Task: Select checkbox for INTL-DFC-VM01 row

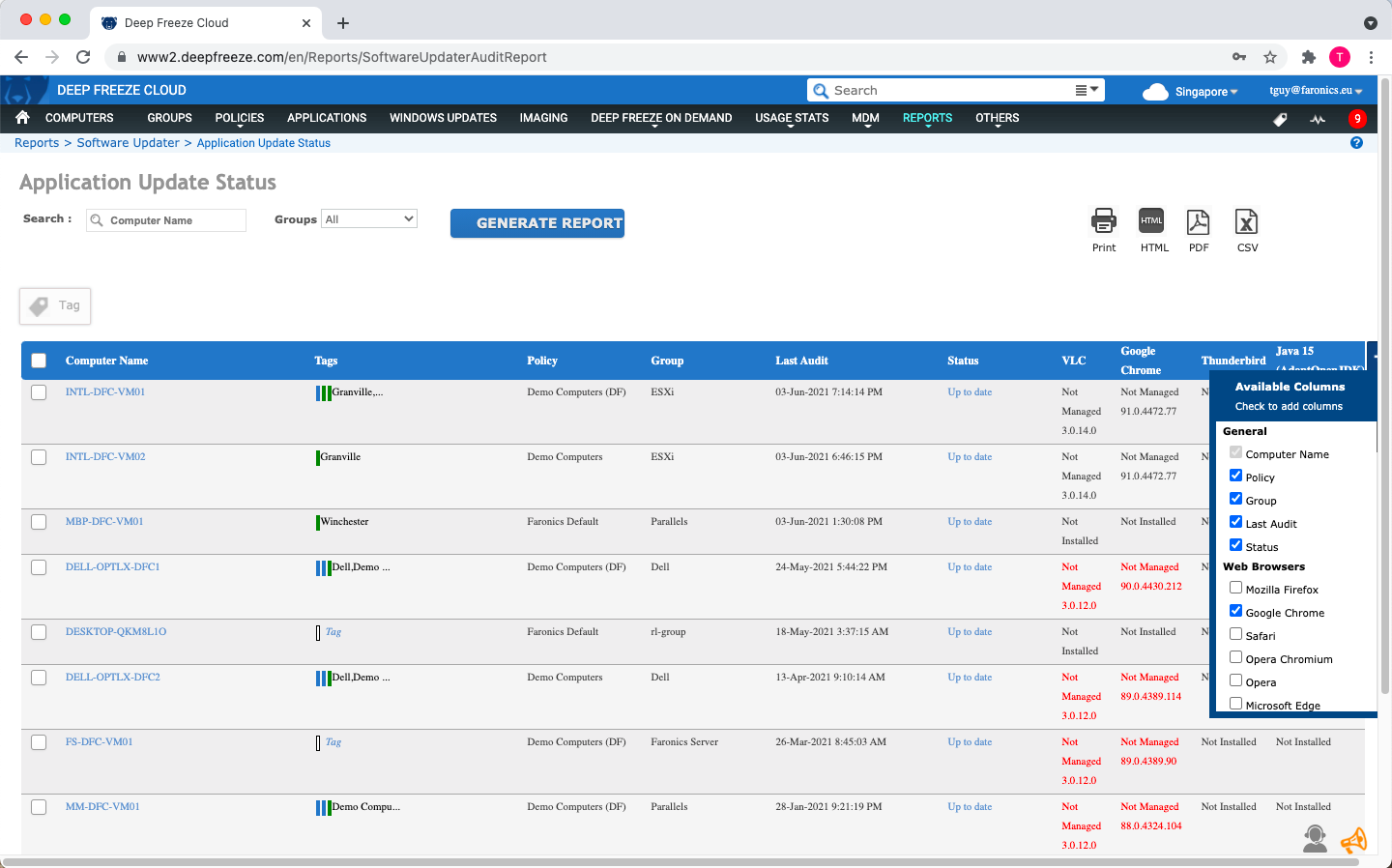Action: click(39, 392)
